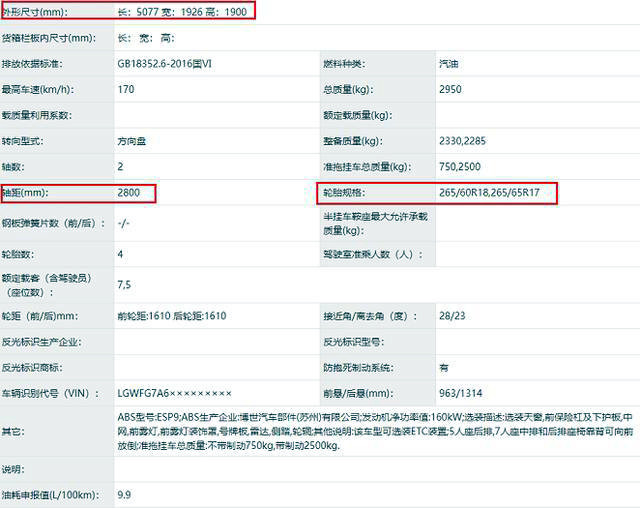Select the 半挂车鞍座最大允许承载质量 label
The height and width of the screenshot is (508, 640).
[376, 223]
